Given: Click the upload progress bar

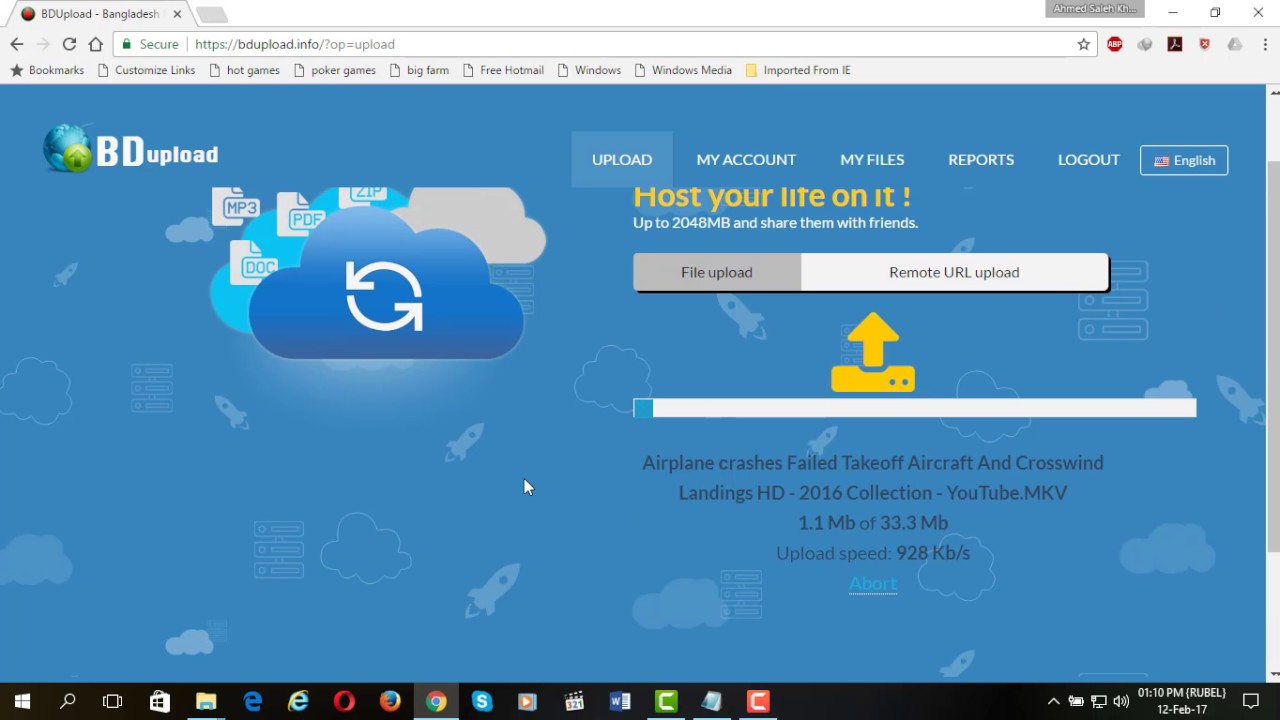Looking at the screenshot, I should tap(914, 407).
